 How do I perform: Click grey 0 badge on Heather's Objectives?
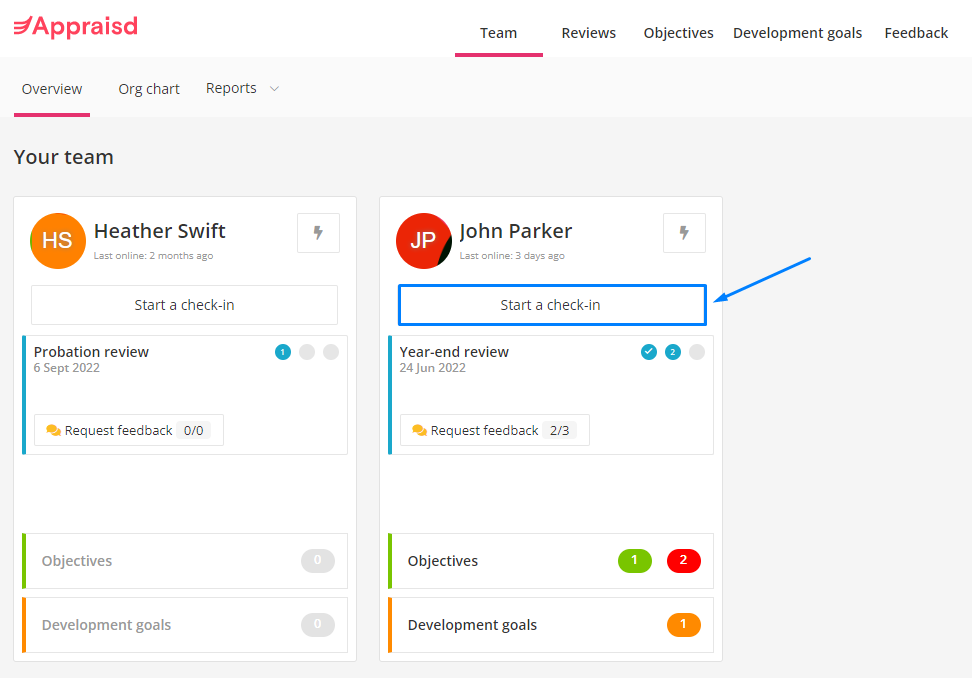pyautogui.click(x=318, y=560)
